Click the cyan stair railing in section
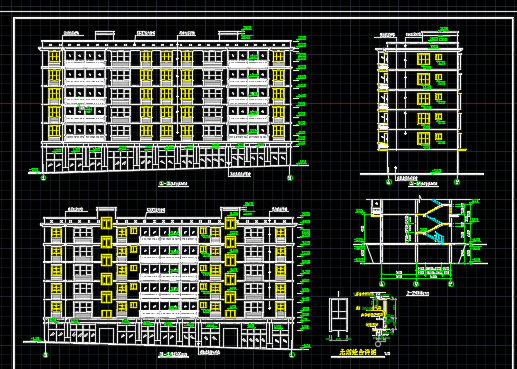 [x=439, y=239]
